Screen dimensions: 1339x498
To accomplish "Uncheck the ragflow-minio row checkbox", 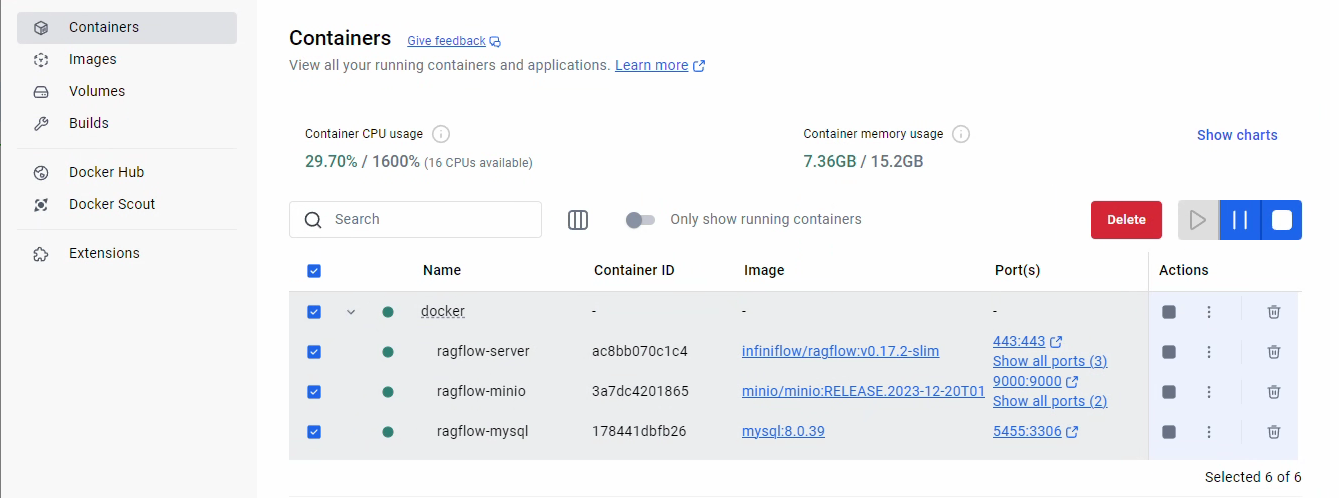I will pos(314,392).
